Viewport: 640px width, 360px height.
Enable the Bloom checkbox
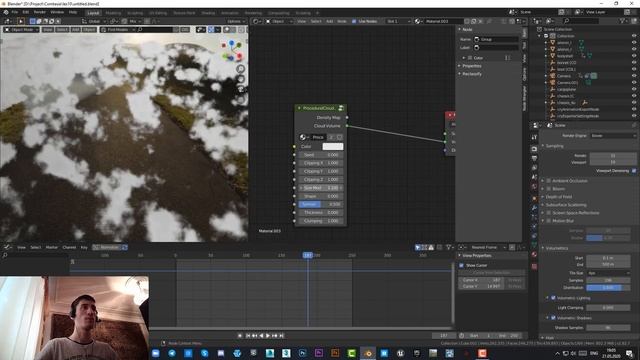click(x=549, y=189)
